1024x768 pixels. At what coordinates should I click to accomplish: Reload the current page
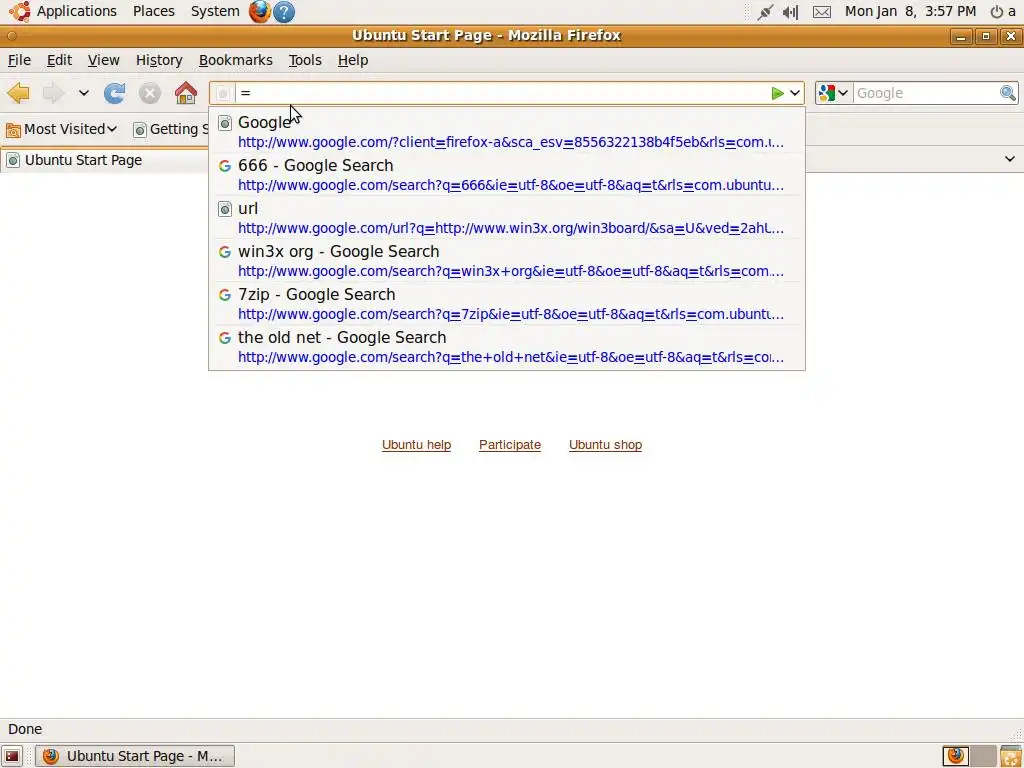[114, 93]
